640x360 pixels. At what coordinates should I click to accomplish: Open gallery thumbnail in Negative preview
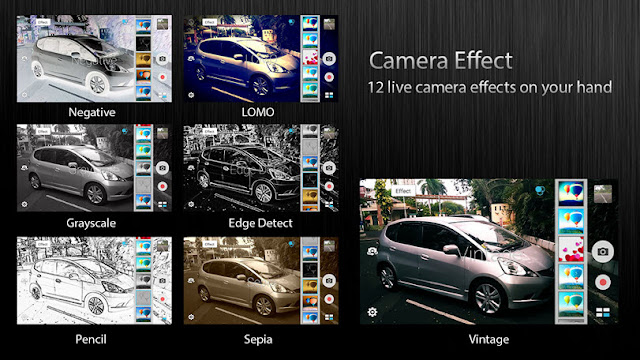(x=162, y=24)
